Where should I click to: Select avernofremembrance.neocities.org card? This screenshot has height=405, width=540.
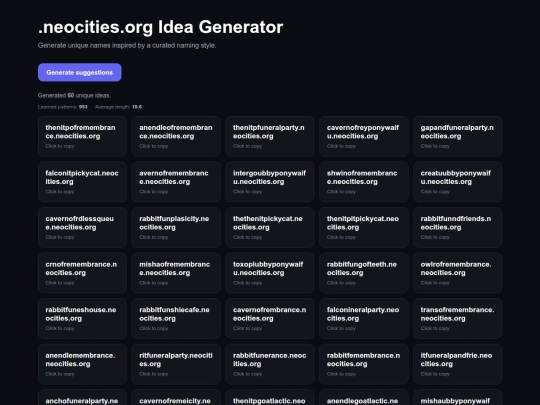click(176, 182)
